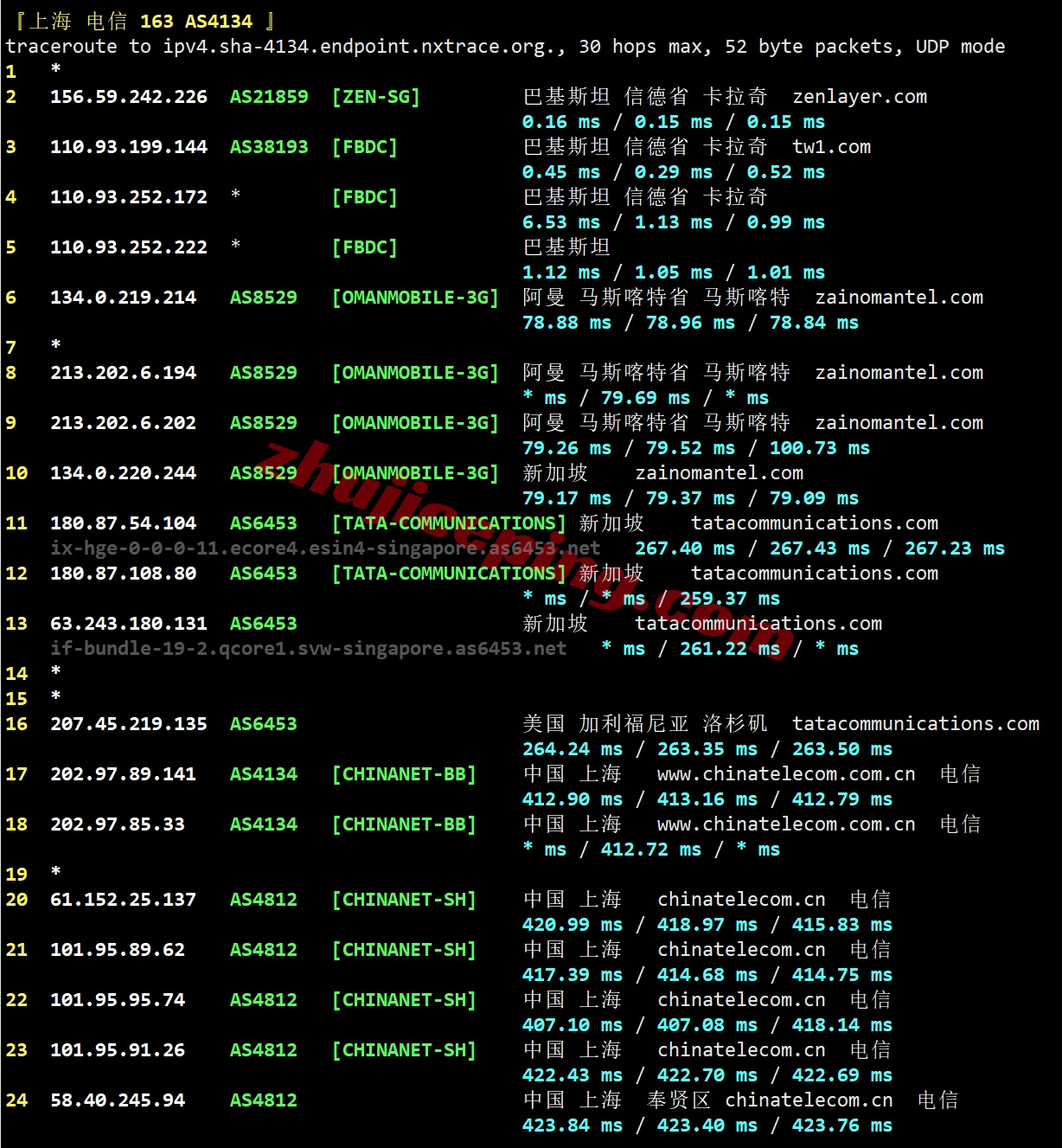Screen dimensions: 1062x1148
Task: Click zainomantel.com on hop 10
Action: point(719,473)
